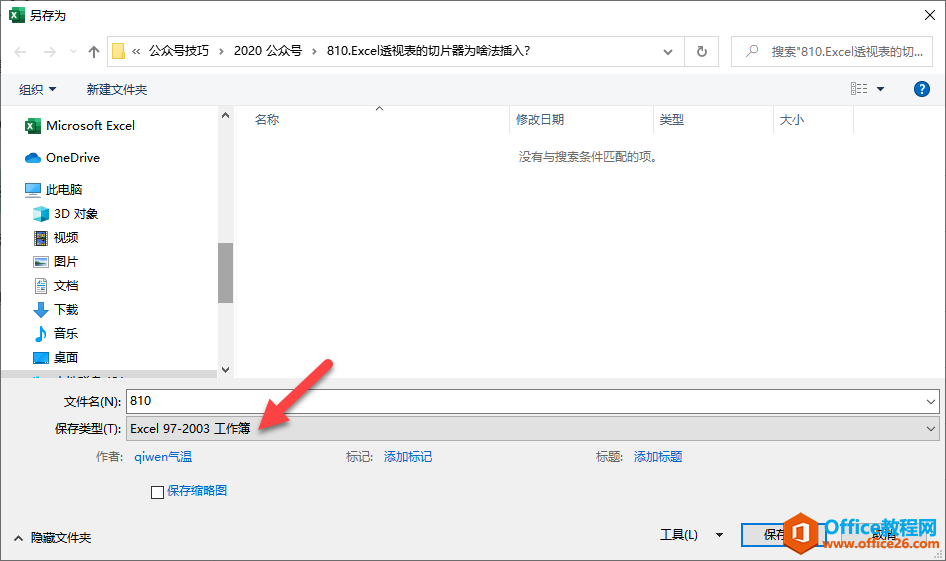Screen dimensions: 946x561
Task: Expand the address bar history dropdown
Action: (x=668, y=52)
